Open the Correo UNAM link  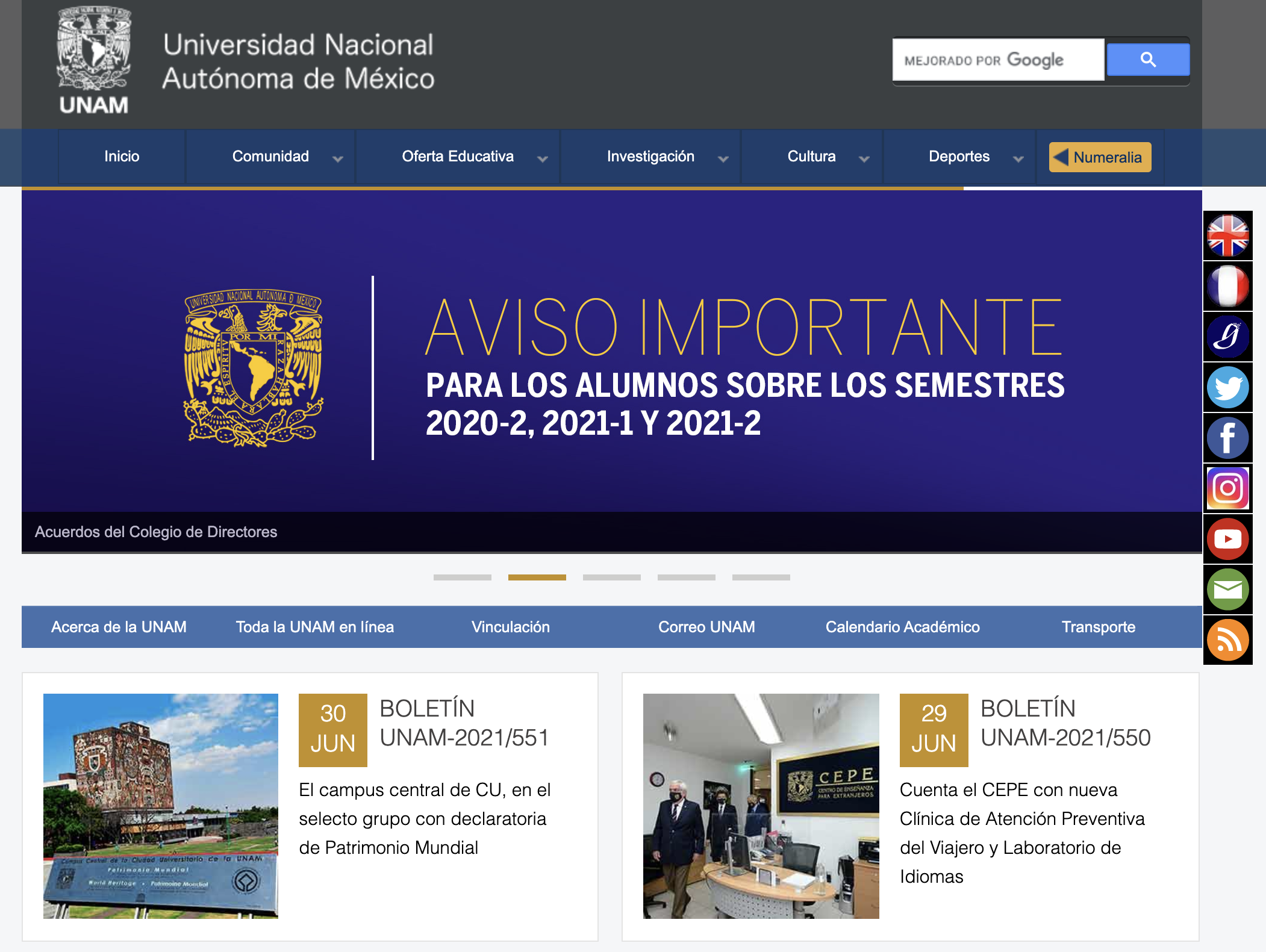click(706, 627)
